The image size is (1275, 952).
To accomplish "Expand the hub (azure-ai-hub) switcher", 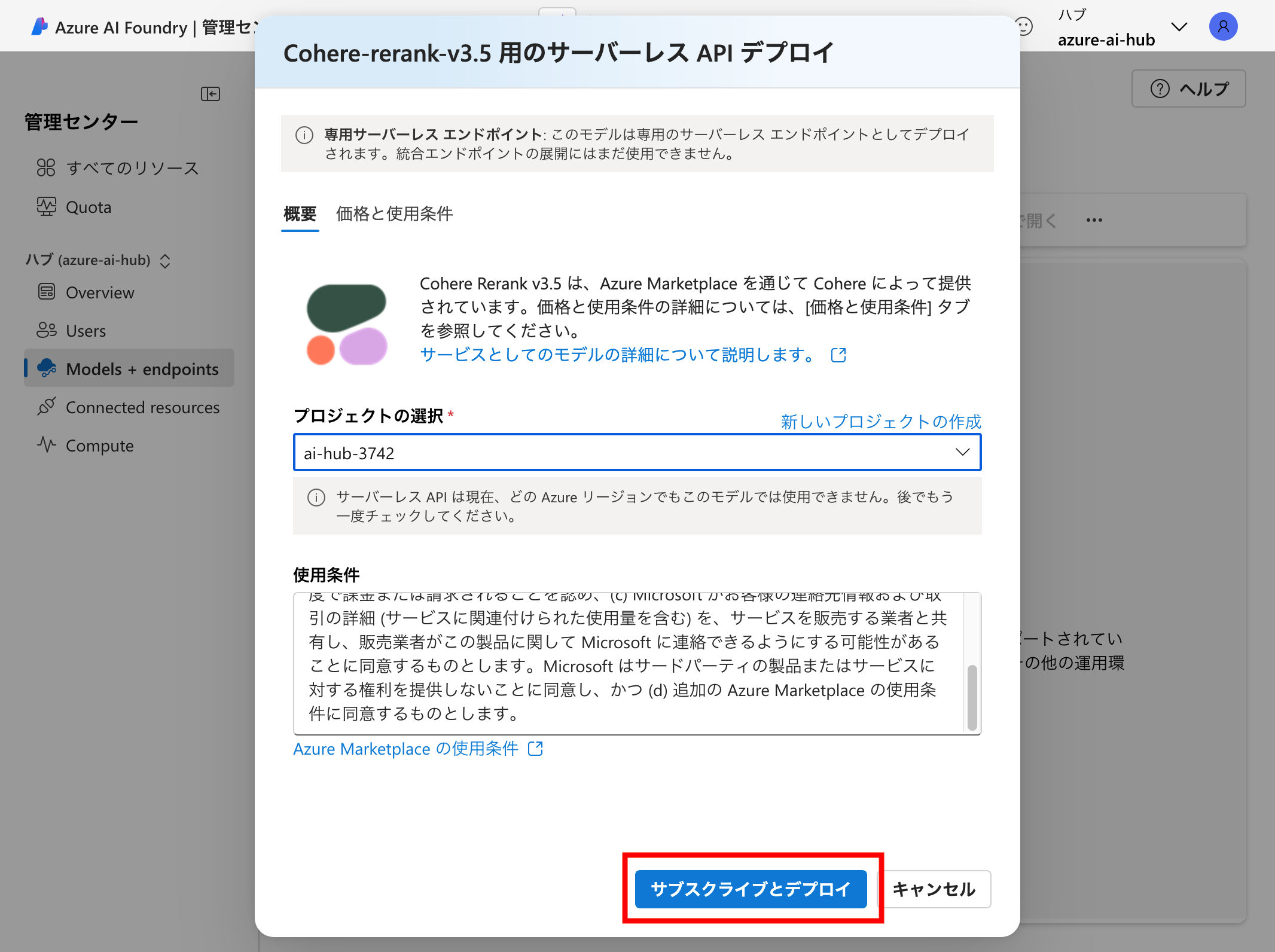I will (165, 261).
